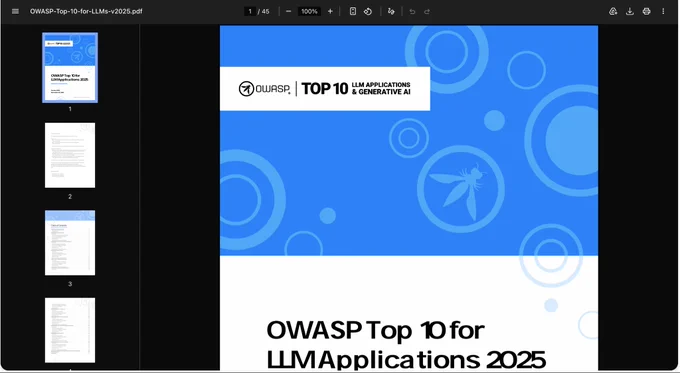Image resolution: width=680 pixels, height=373 pixels.
Task: Click the redo arrow icon
Action: [427, 11]
